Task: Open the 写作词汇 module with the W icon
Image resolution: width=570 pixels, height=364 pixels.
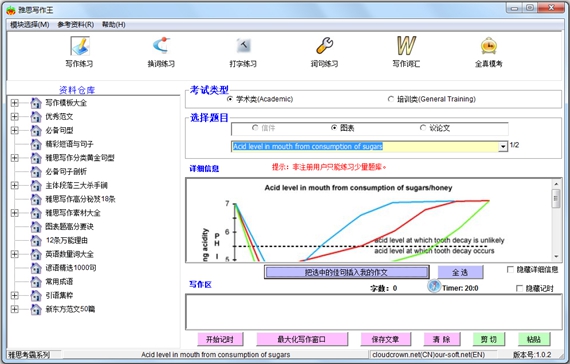Action: [406, 45]
